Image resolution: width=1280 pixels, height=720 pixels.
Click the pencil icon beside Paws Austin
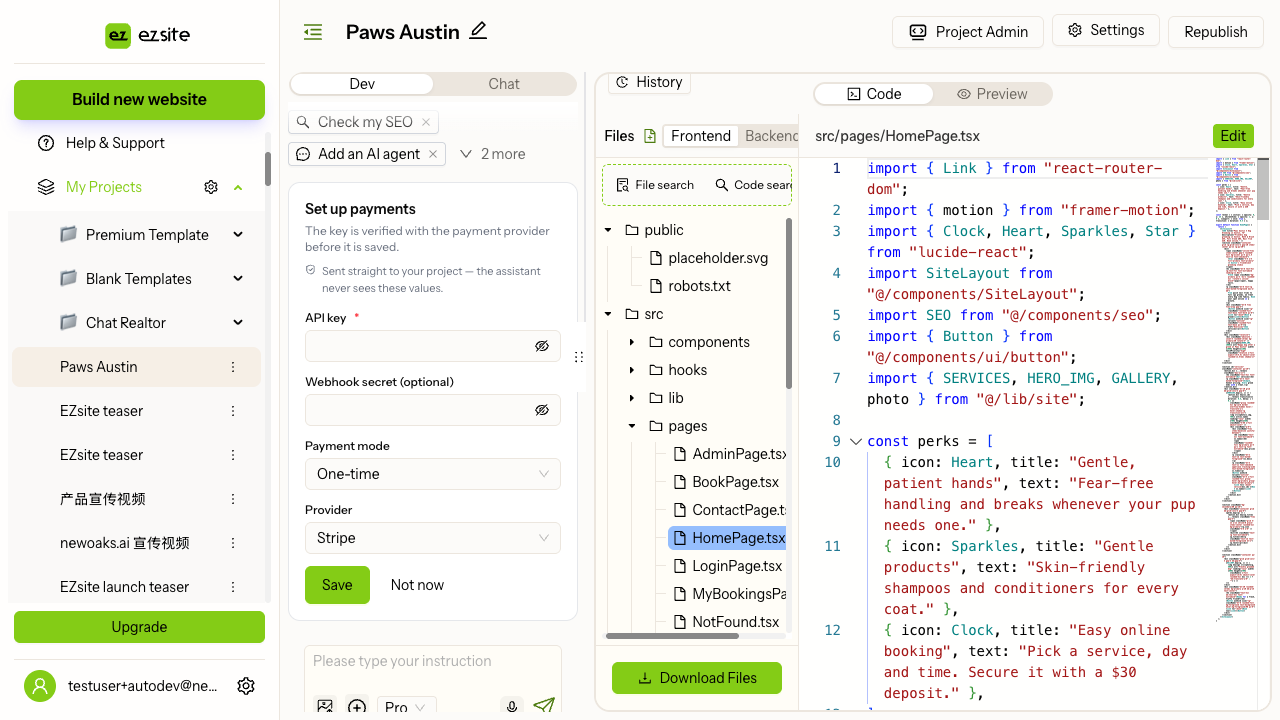[478, 31]
